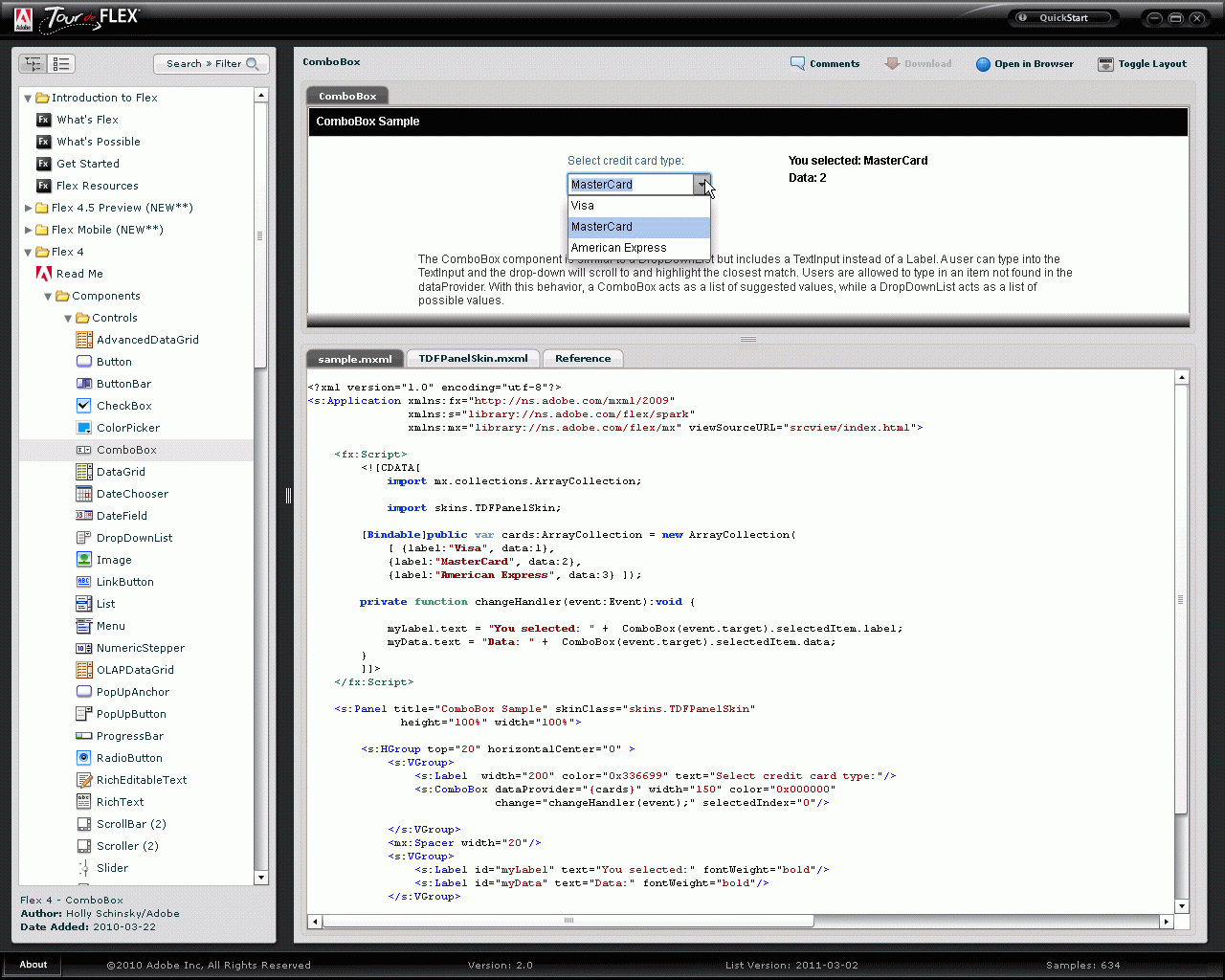Switch to the Reference tab
Viewport: 1225px width, 980px height.
583,359
